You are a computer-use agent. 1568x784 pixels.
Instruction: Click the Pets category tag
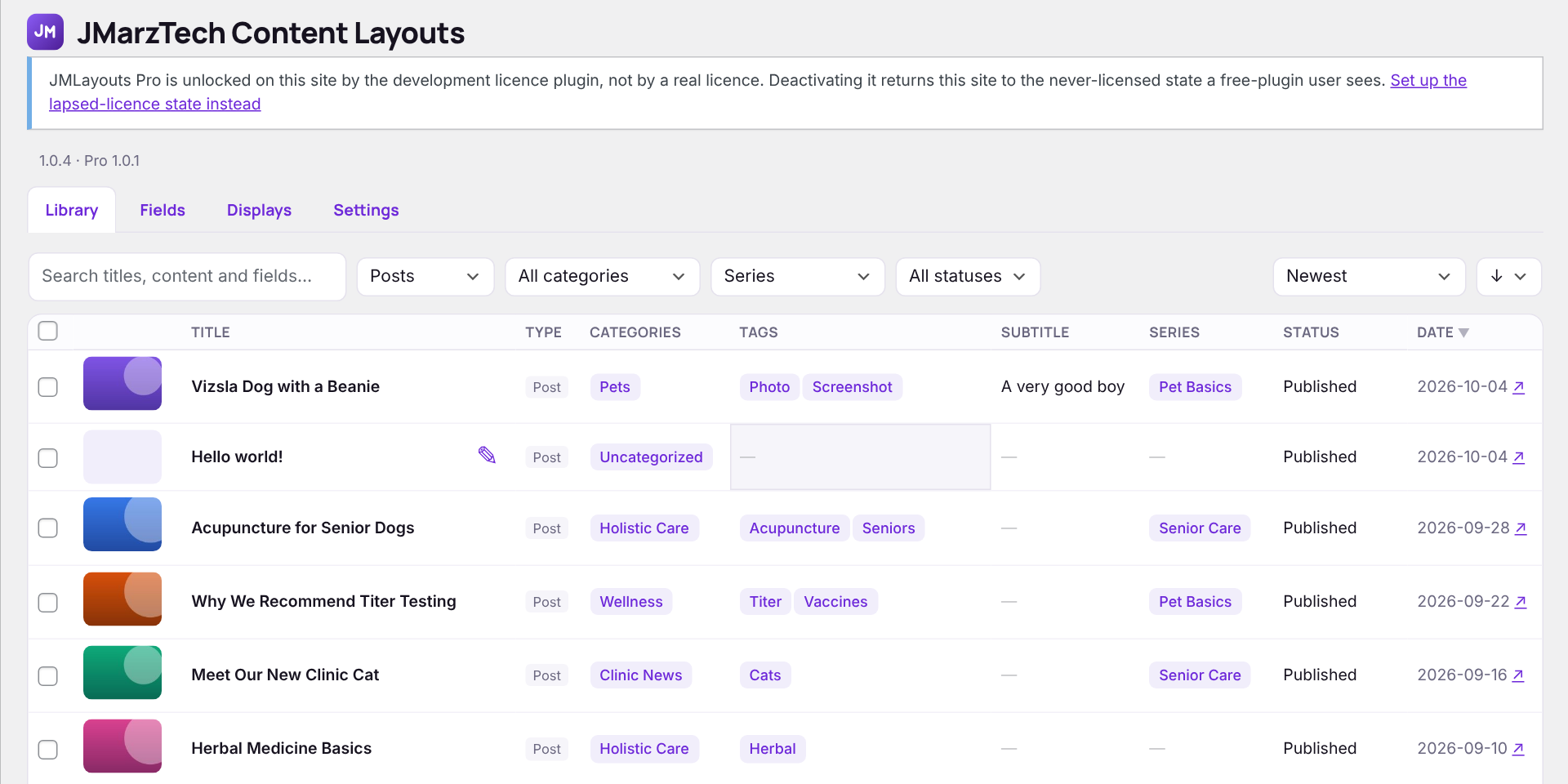(615, 387)
